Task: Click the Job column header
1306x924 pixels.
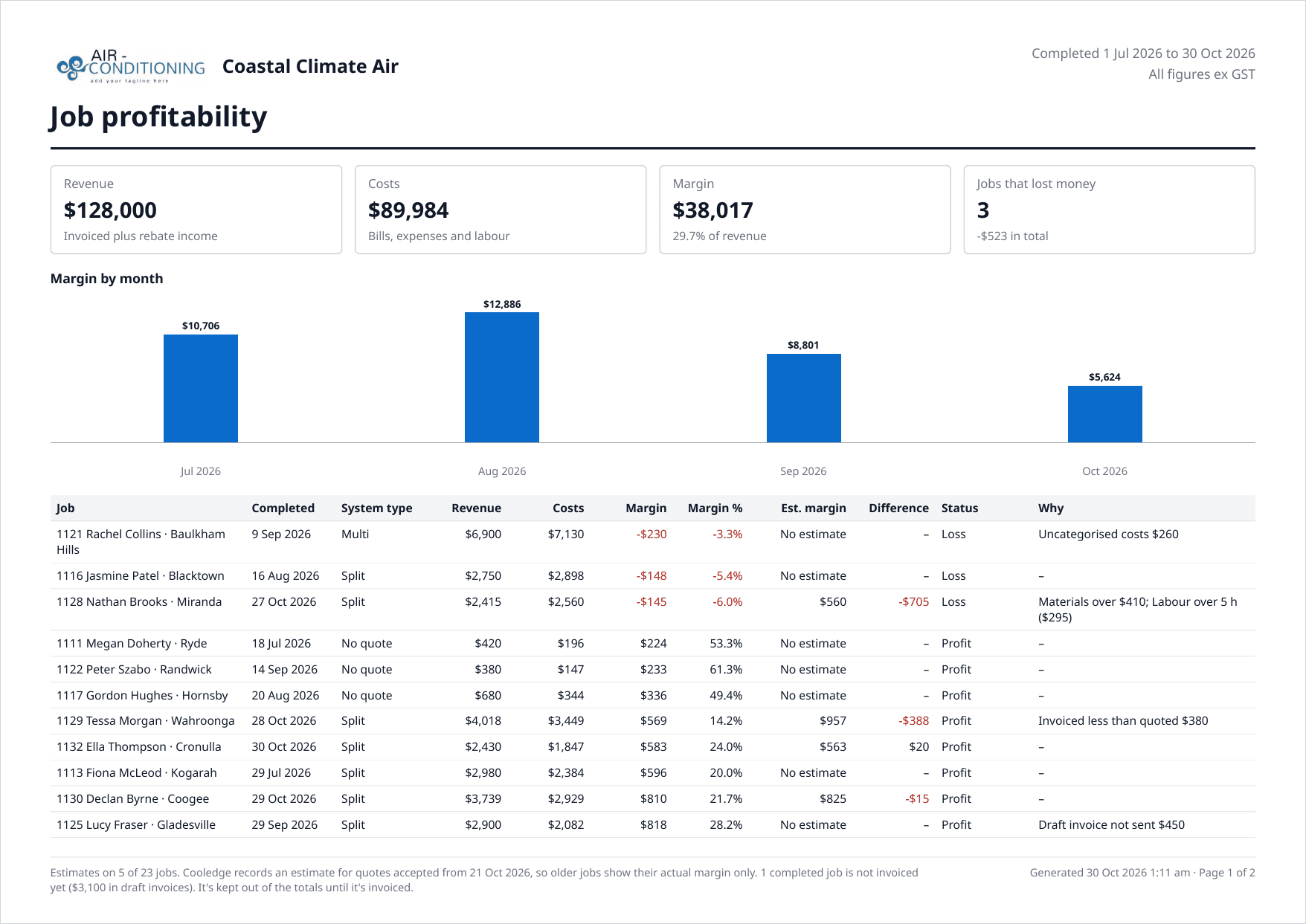Action: 65,508
